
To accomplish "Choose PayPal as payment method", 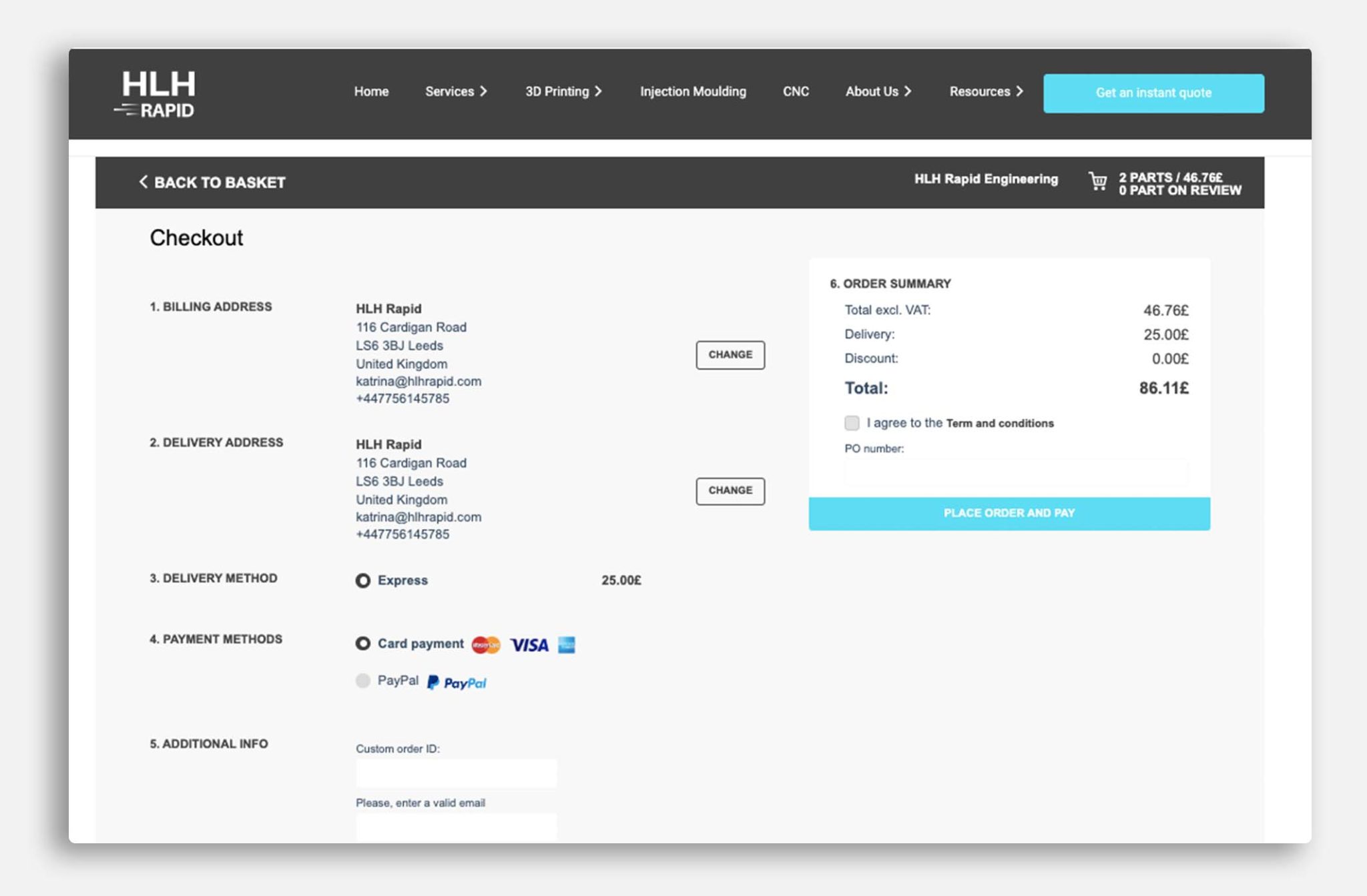I will [362, 681].
